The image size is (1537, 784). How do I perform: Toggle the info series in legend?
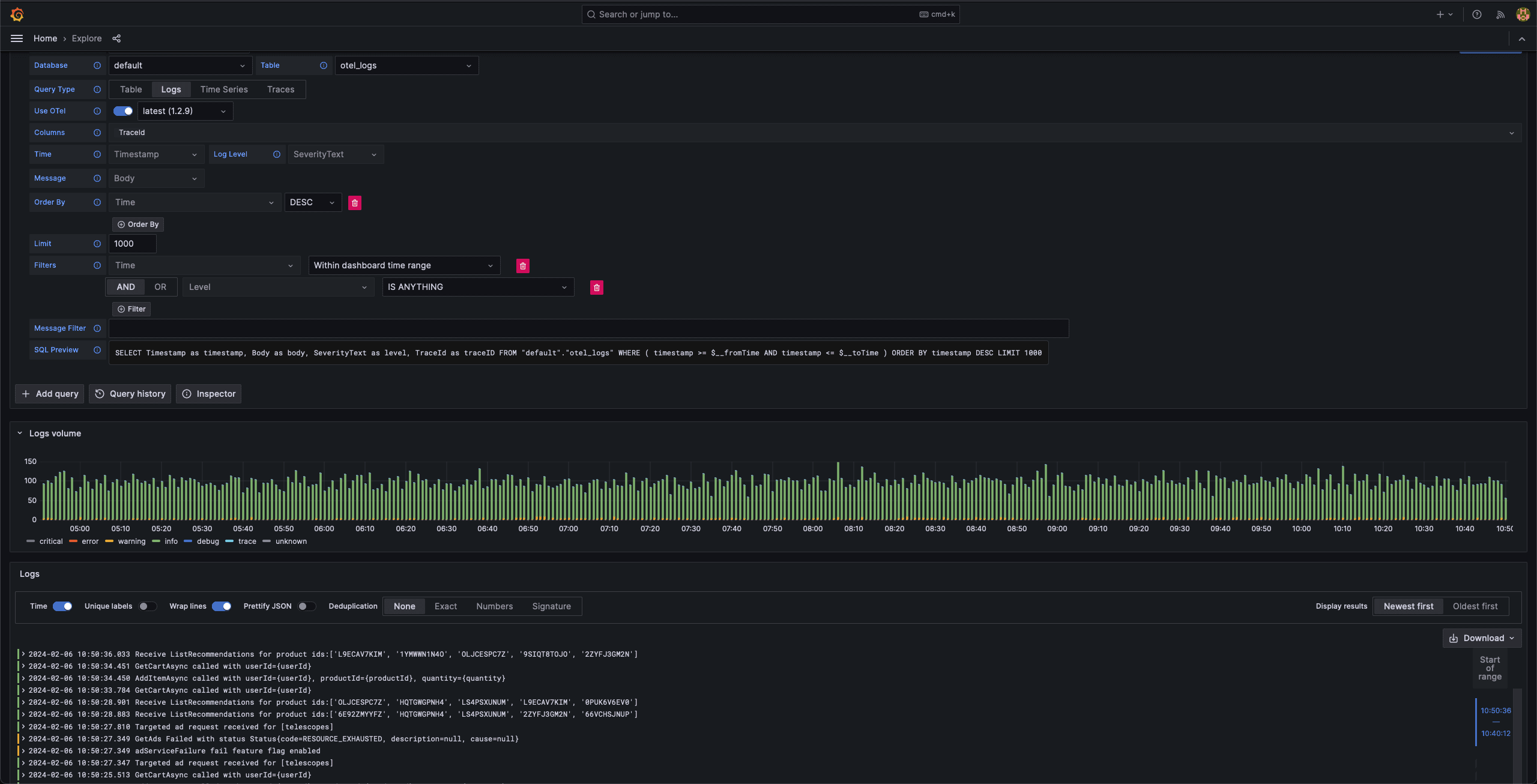[x=171, y=541]
